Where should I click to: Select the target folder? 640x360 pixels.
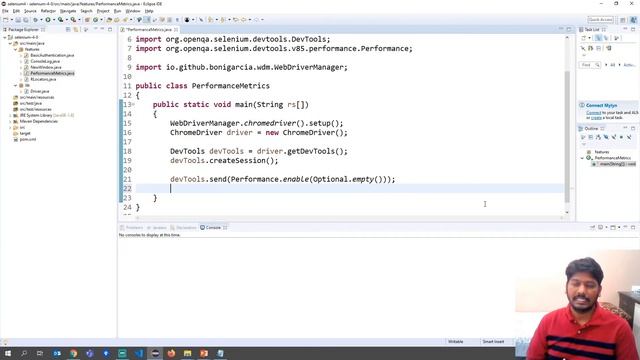[x=25, y=133]
